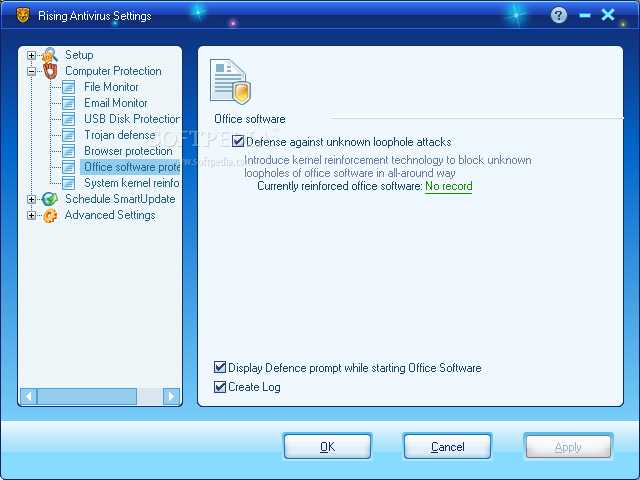Click the Computer Protection glove icon
The width and height of the screenshot is (640, 480).
click(x=50, y=71)
